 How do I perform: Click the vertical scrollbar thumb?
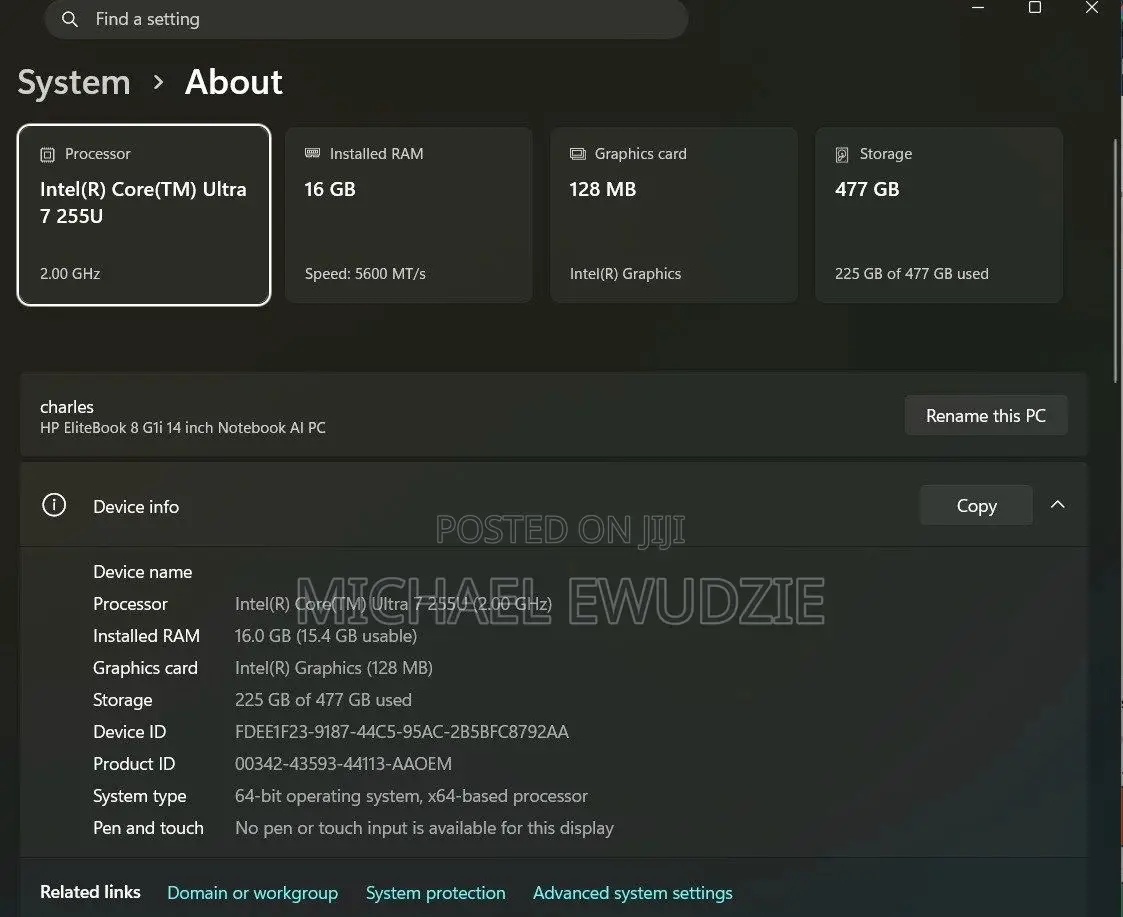(1116, 261)
